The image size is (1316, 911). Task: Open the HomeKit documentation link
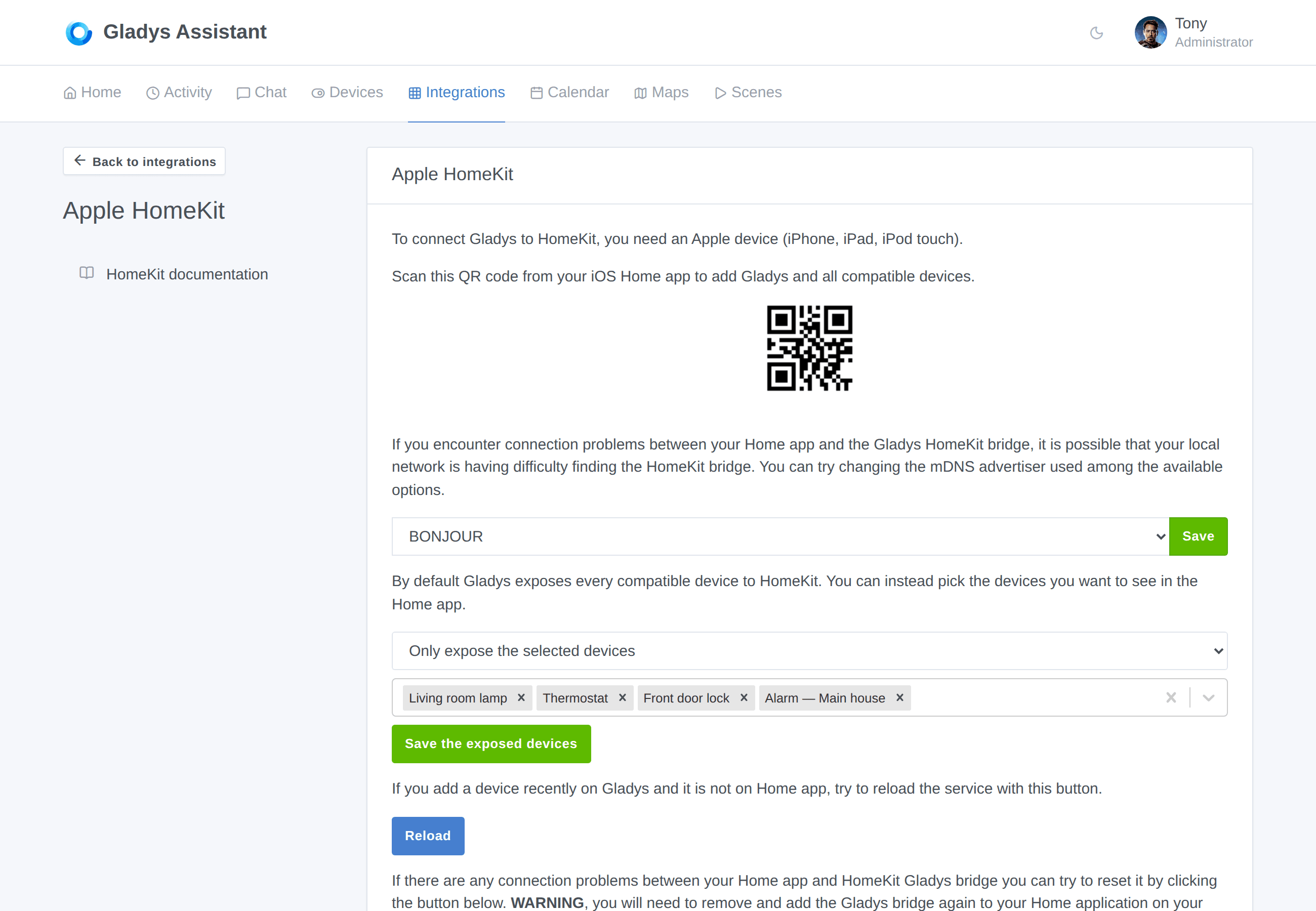coord(187,274)
